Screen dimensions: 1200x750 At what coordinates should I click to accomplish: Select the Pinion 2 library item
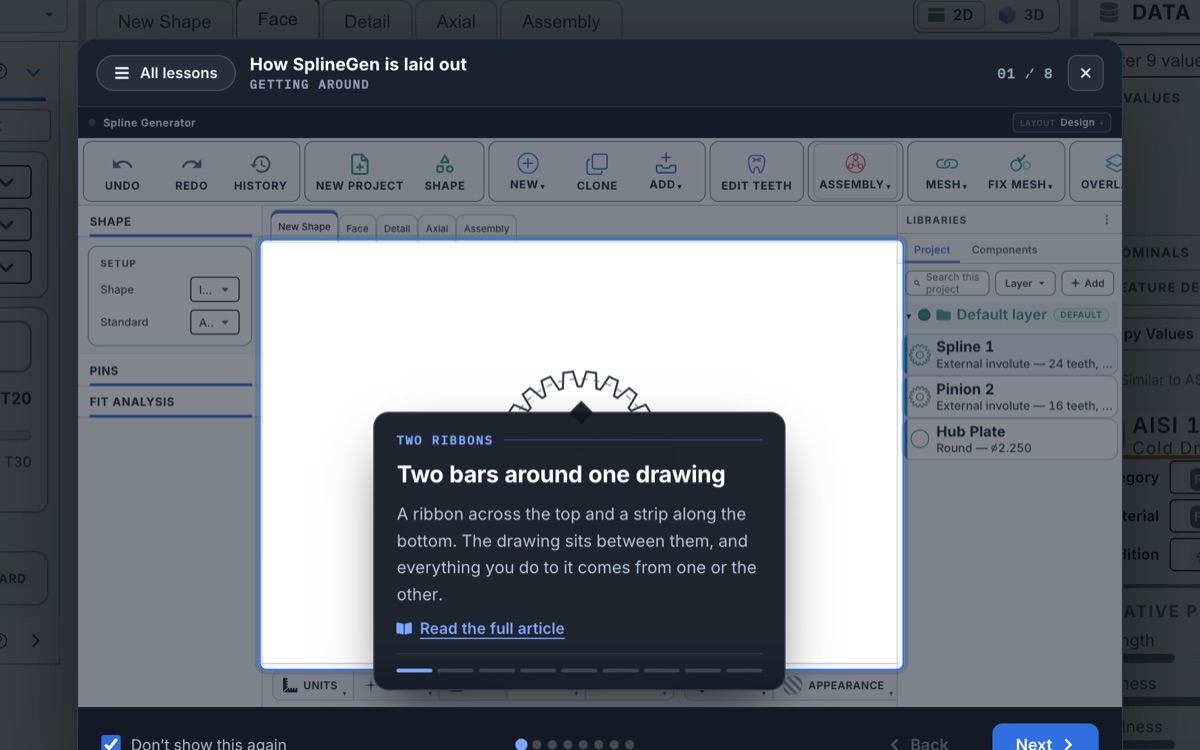tap(1011, 396)
